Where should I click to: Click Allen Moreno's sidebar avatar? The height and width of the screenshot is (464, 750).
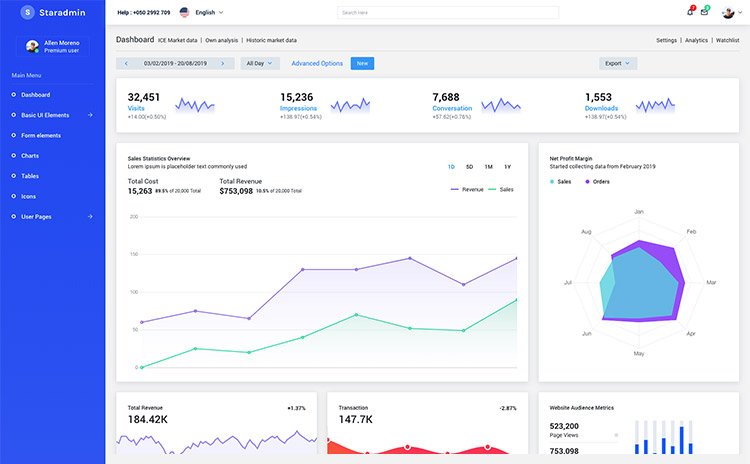(x=33, y=46)
